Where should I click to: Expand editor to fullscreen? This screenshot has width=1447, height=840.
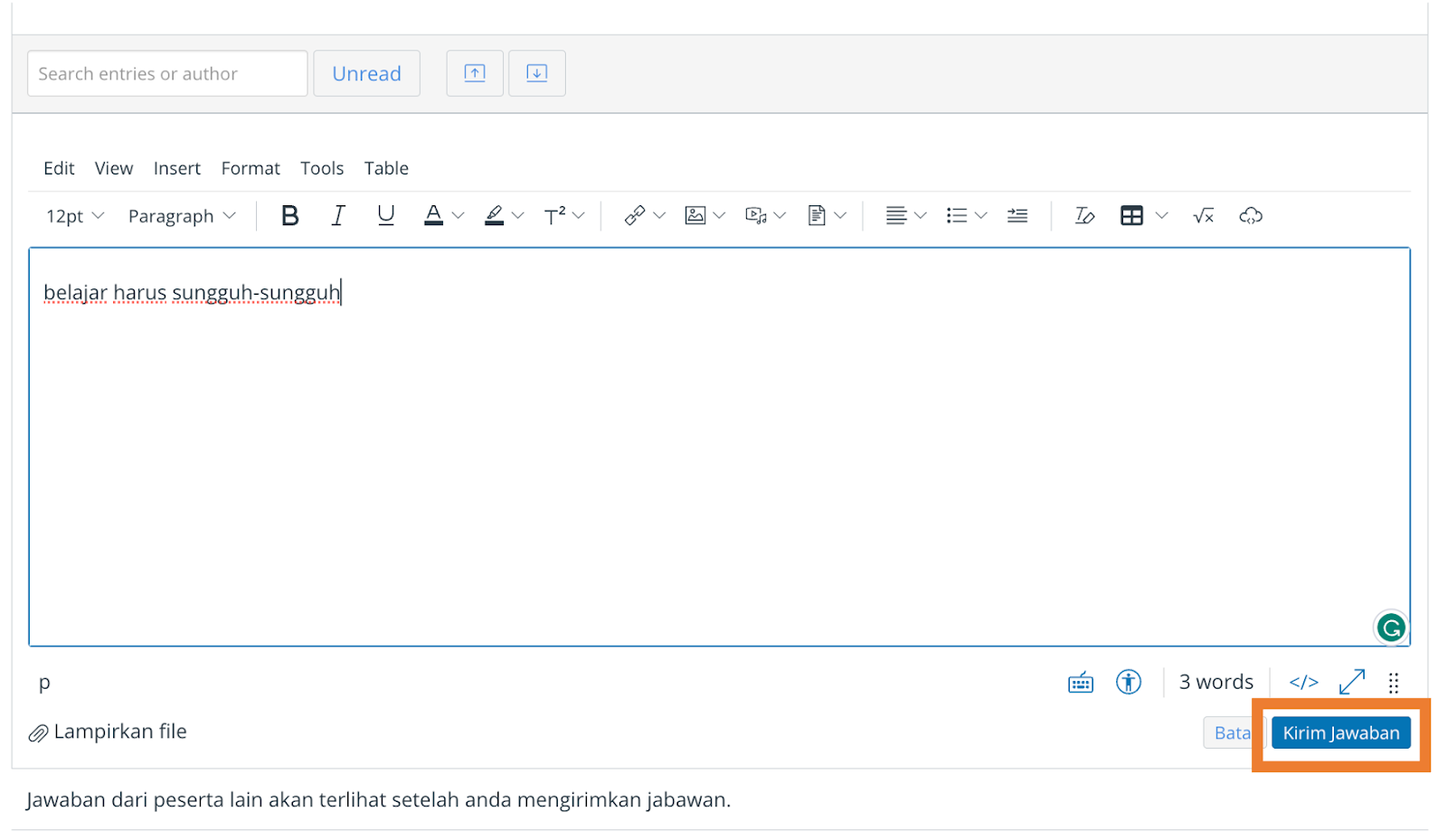[x=1351, y=682]
